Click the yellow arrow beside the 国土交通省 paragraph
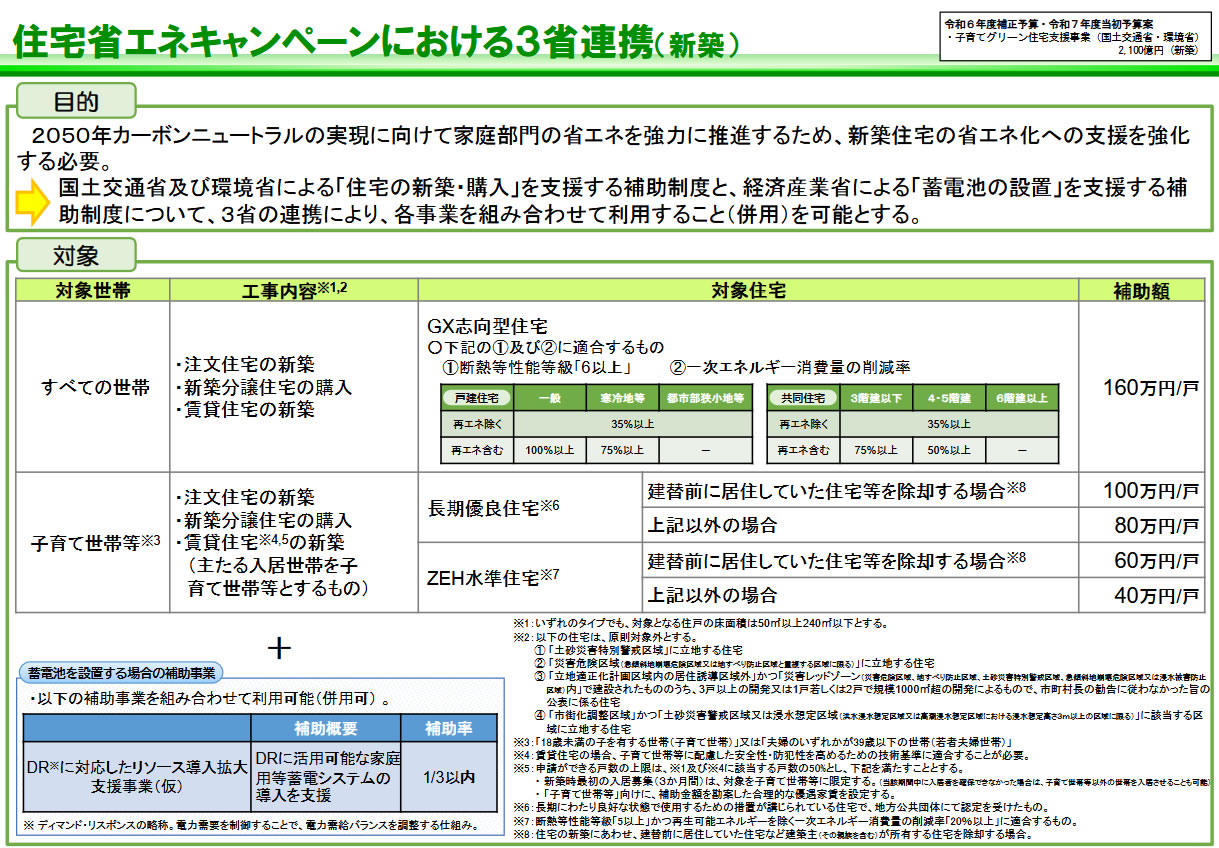The width and height of the screenshot is (1219, 848). point(33,201)
